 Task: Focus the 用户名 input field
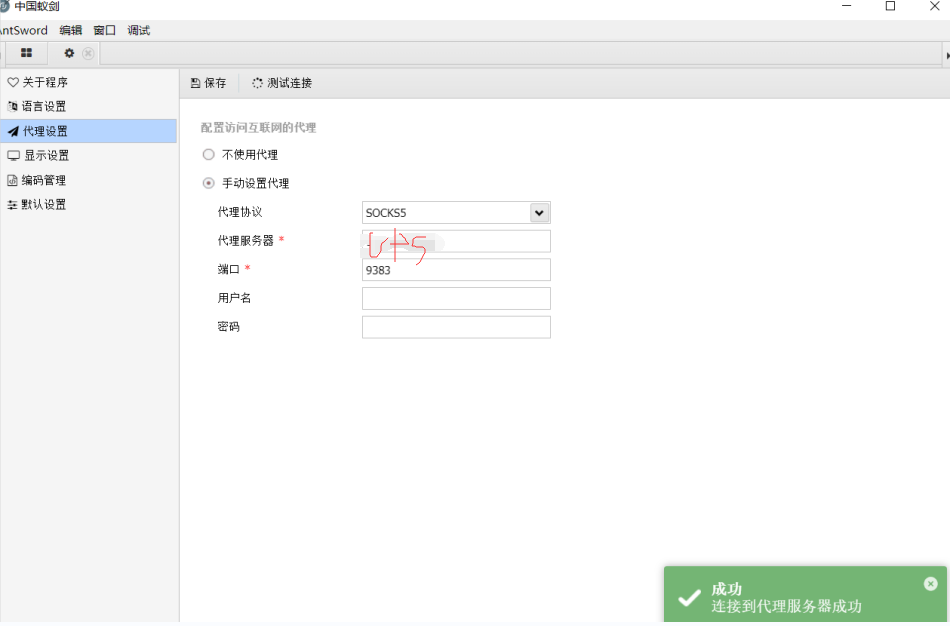(x=456, y=298)
